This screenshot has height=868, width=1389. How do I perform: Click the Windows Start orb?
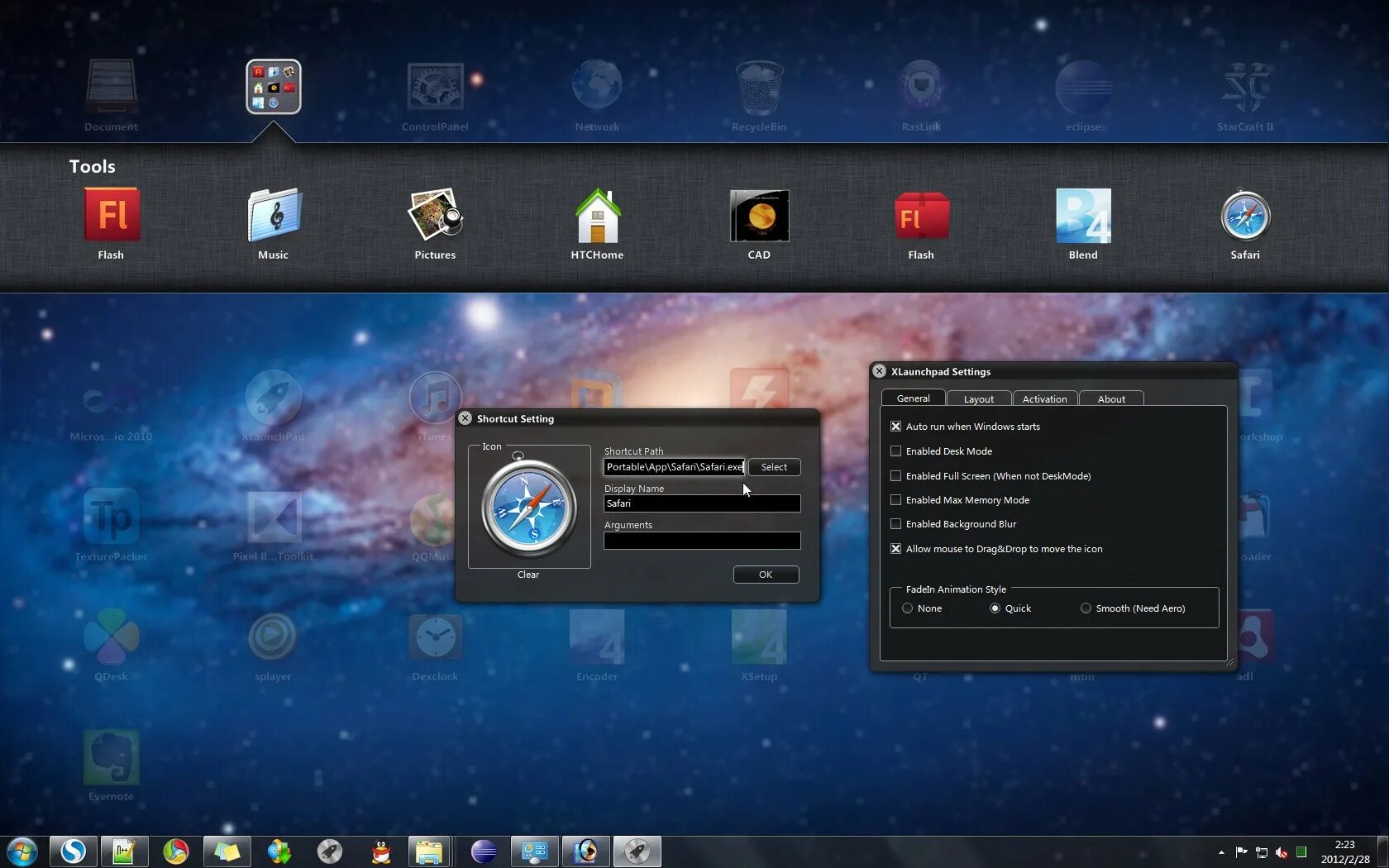[22, 851]
